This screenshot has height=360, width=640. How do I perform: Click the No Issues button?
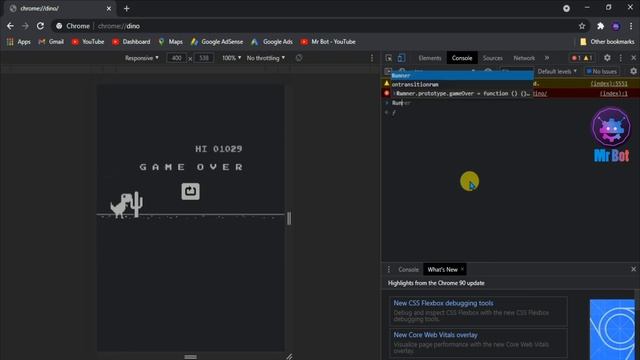(602, 71)
